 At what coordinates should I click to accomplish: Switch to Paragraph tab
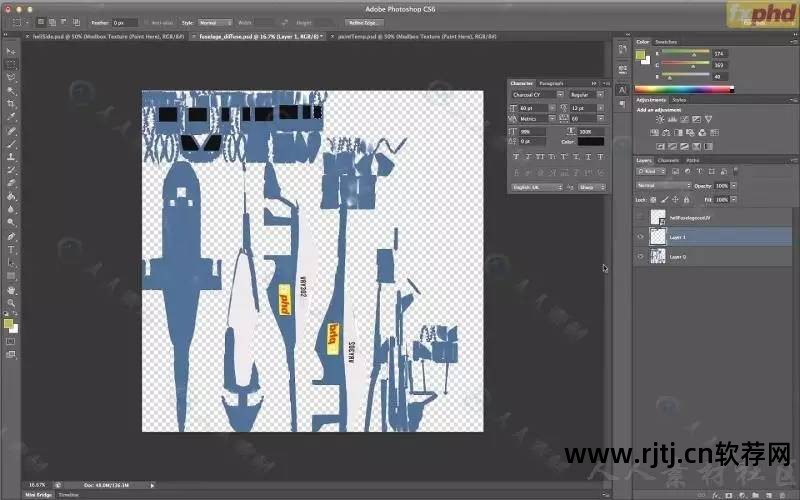pos(551,83)
